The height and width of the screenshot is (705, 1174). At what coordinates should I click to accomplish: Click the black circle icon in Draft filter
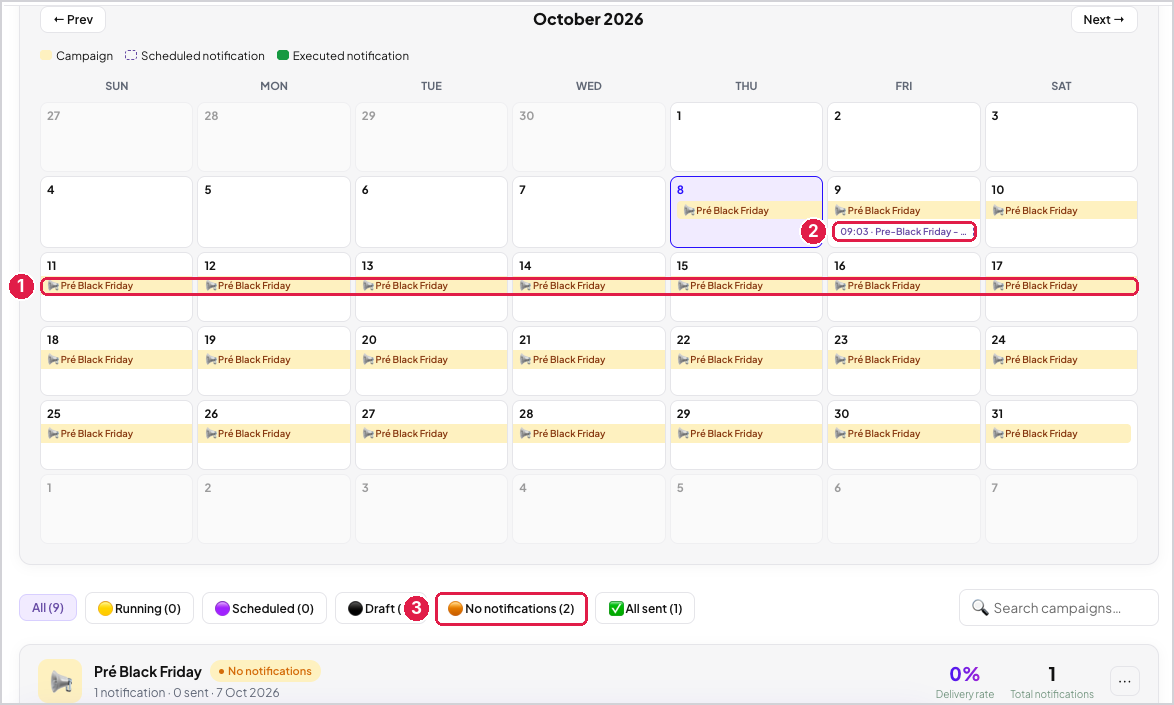pos(355,608)
